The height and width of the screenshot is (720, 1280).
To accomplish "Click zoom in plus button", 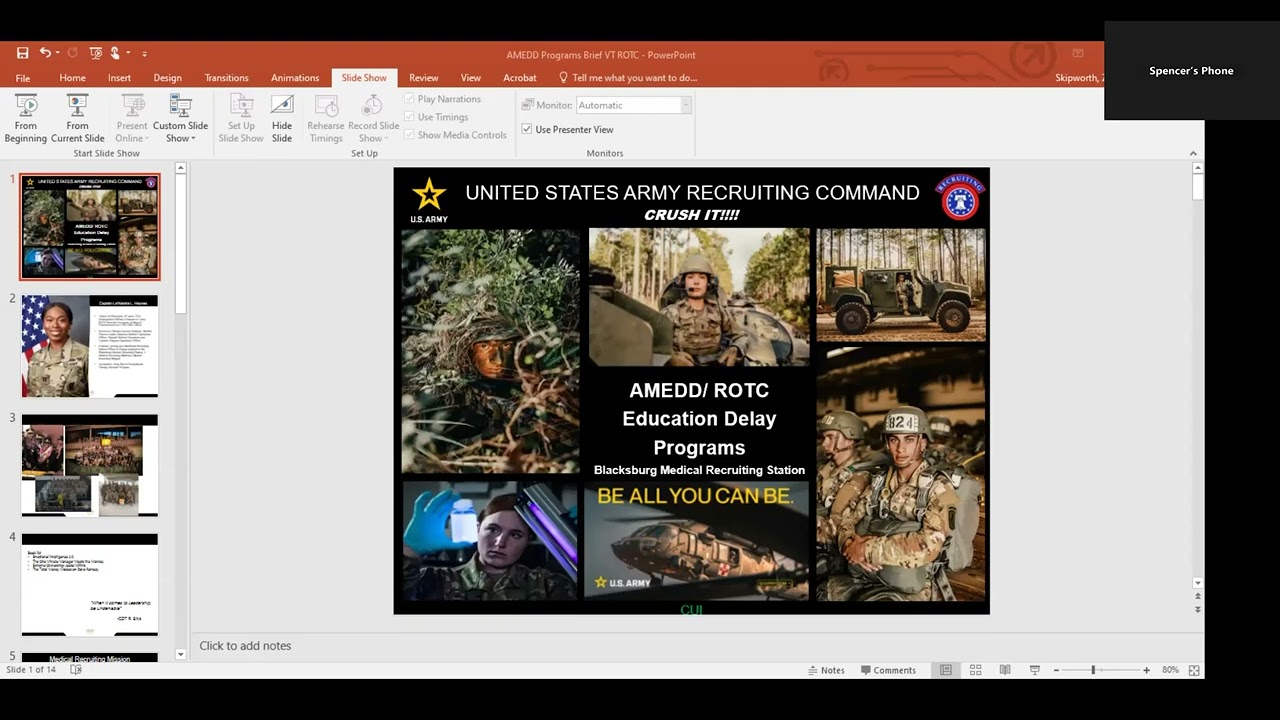I will (x=1146, y=670).
